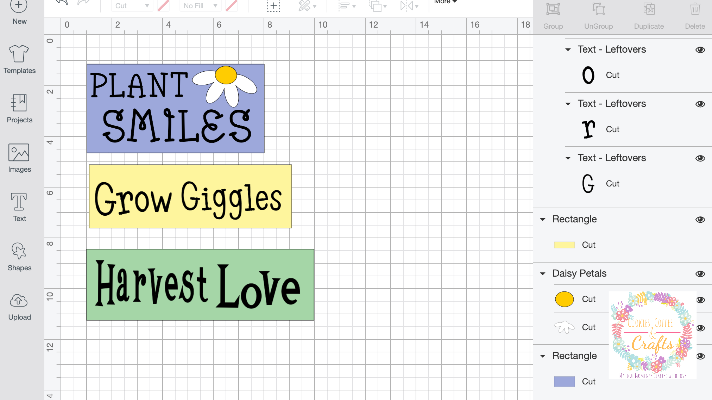This screenshot has height=400, width=712.
Task: Collapse the Text - Leftovers O group
Action: (x=568, y=49)
